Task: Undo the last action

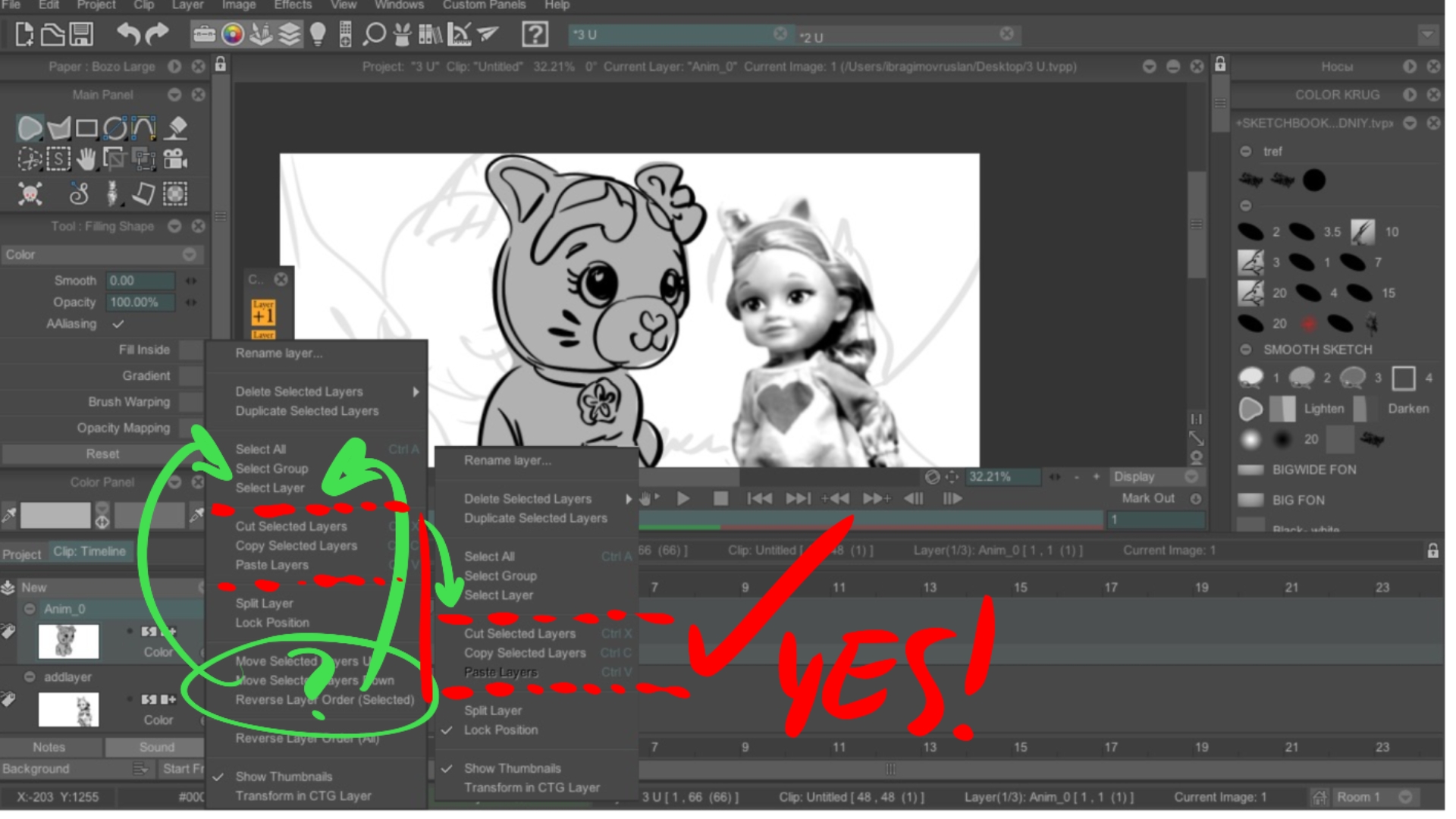Action: coord(128,34)
